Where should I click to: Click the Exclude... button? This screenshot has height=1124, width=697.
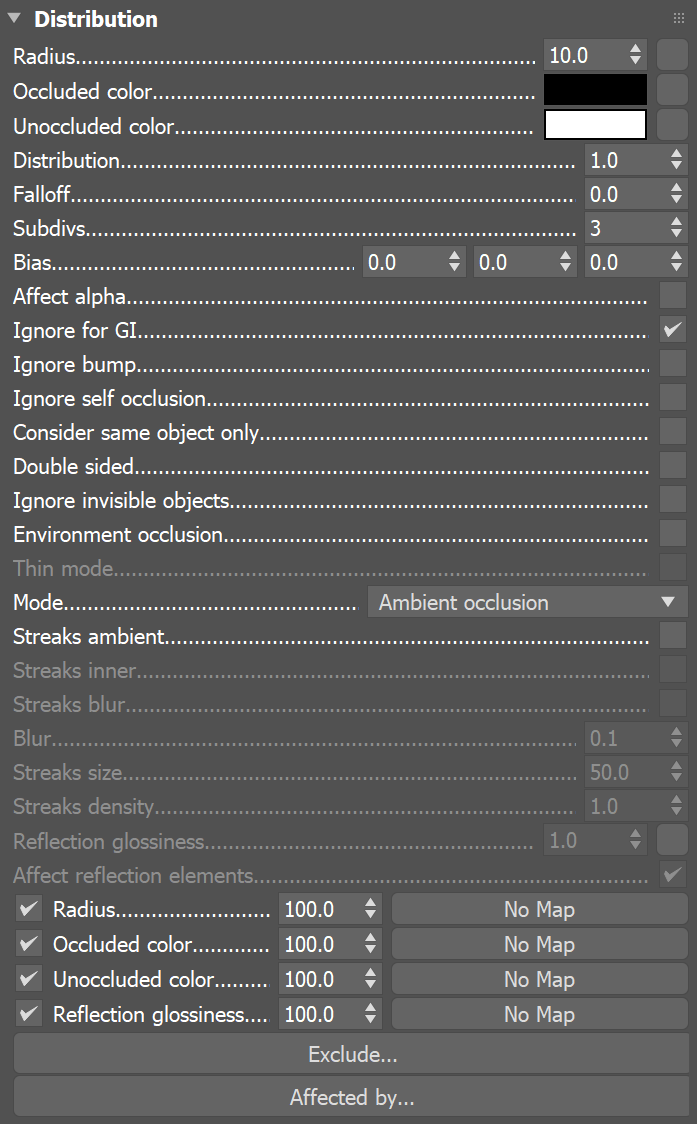pyautogui.click(x=352, y=1054)
